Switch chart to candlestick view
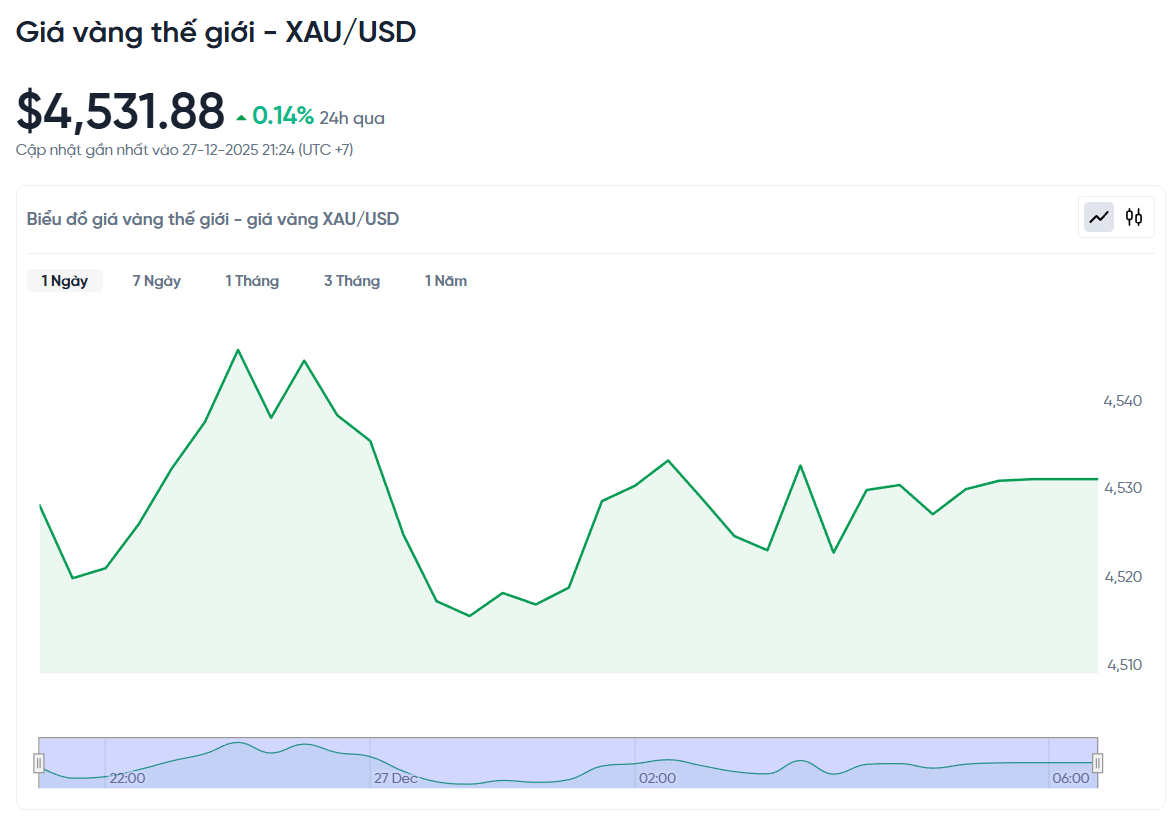 [1135, 217]
